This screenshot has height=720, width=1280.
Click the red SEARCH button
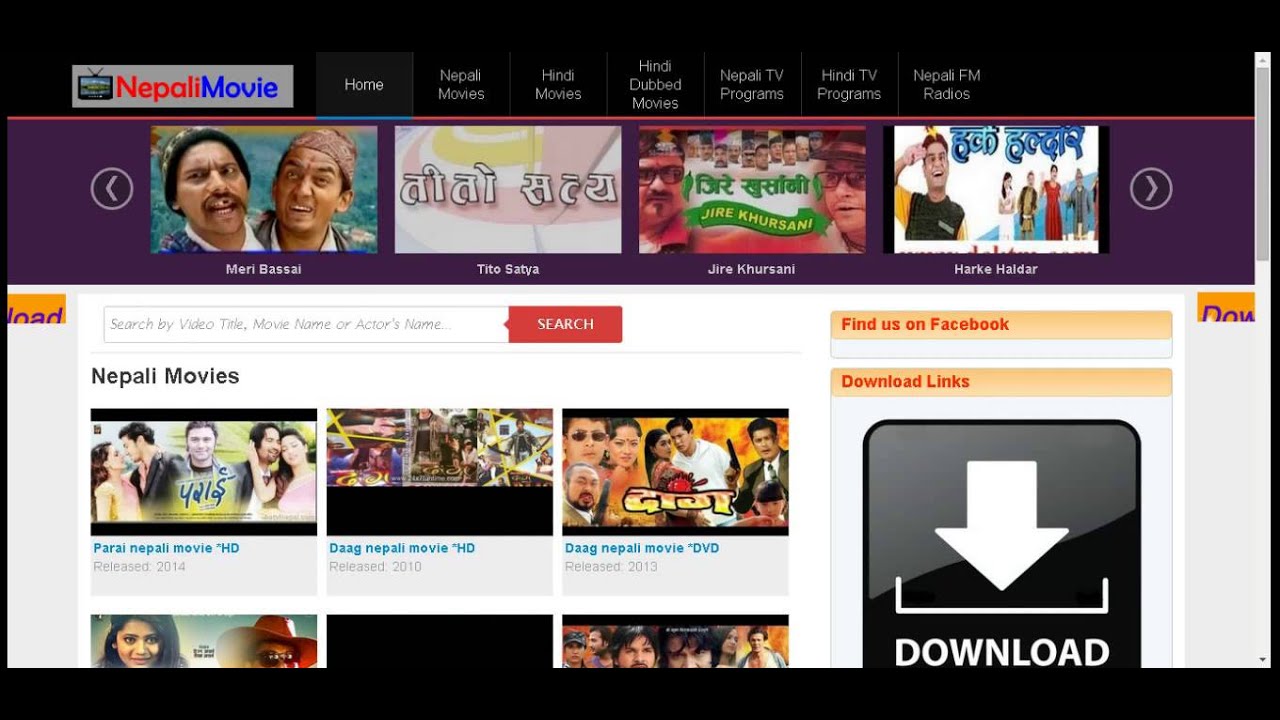(565, 324)
